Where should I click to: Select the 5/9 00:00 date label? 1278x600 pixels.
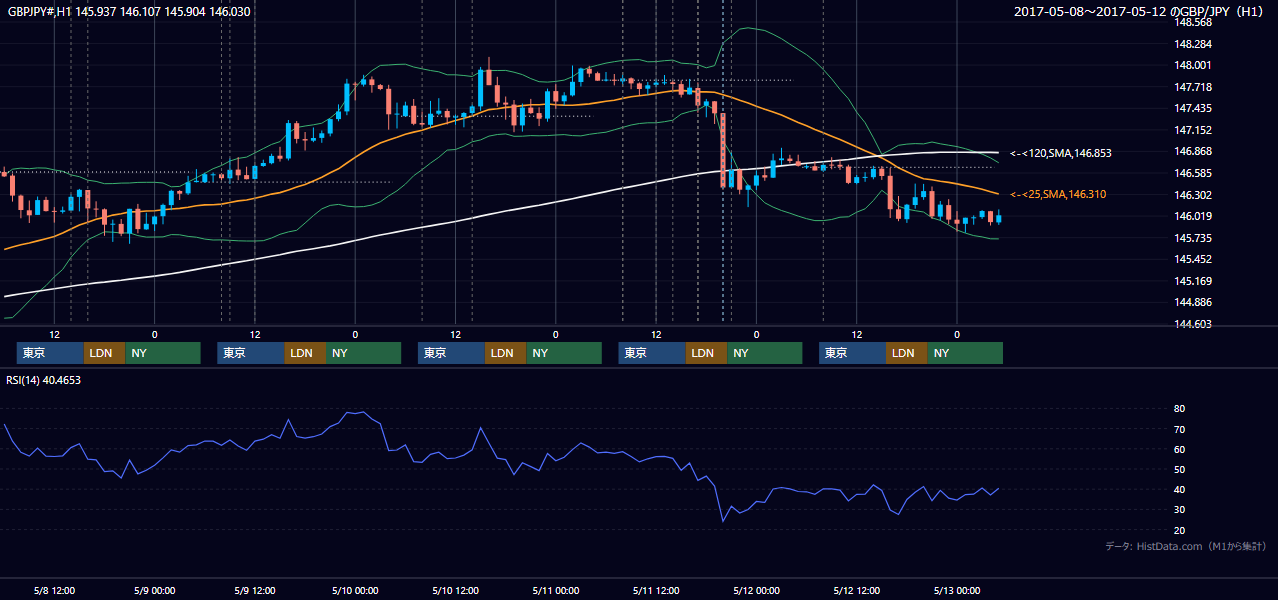155,591
